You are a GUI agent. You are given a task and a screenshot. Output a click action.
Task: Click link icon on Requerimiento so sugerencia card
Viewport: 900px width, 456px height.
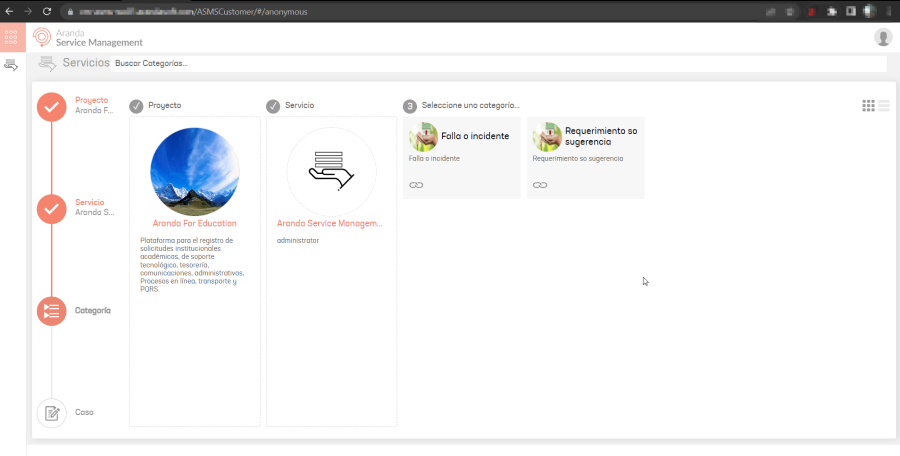tap(540, 185)
